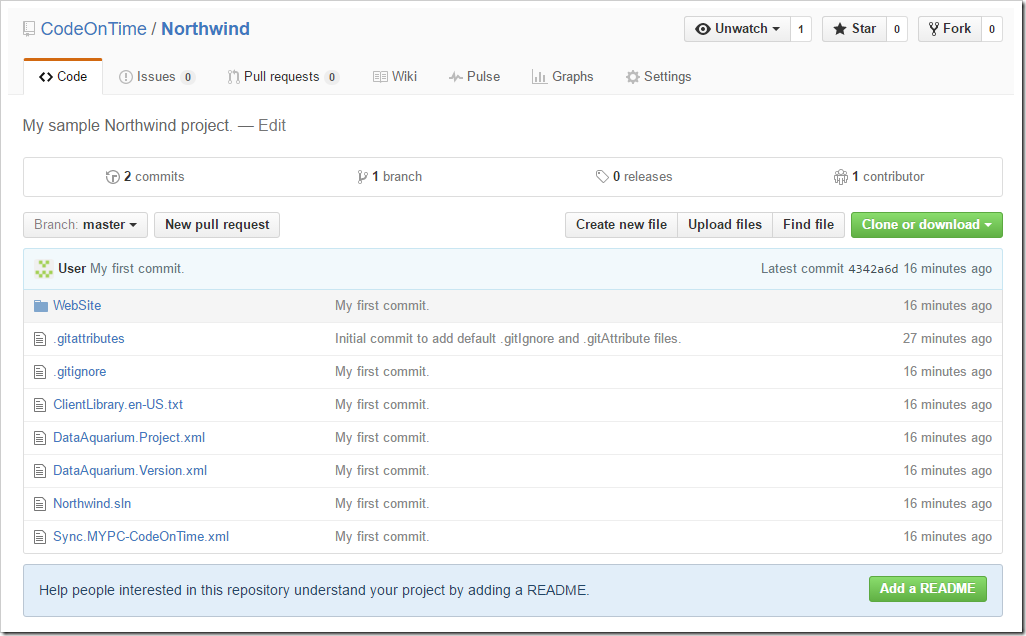Viewport: 1026px width, 636px height.
Task: Click 16 minutes ago on Northwind.sln row
Action: tap(947, 504)
